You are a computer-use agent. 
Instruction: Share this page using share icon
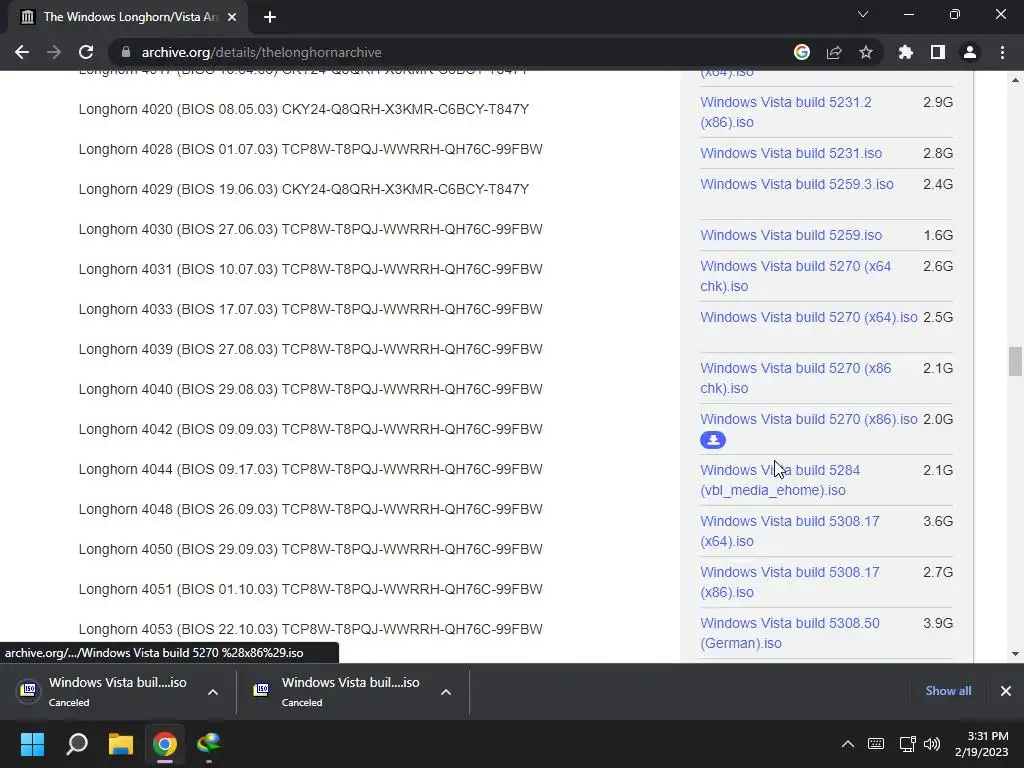coord(834,52)
